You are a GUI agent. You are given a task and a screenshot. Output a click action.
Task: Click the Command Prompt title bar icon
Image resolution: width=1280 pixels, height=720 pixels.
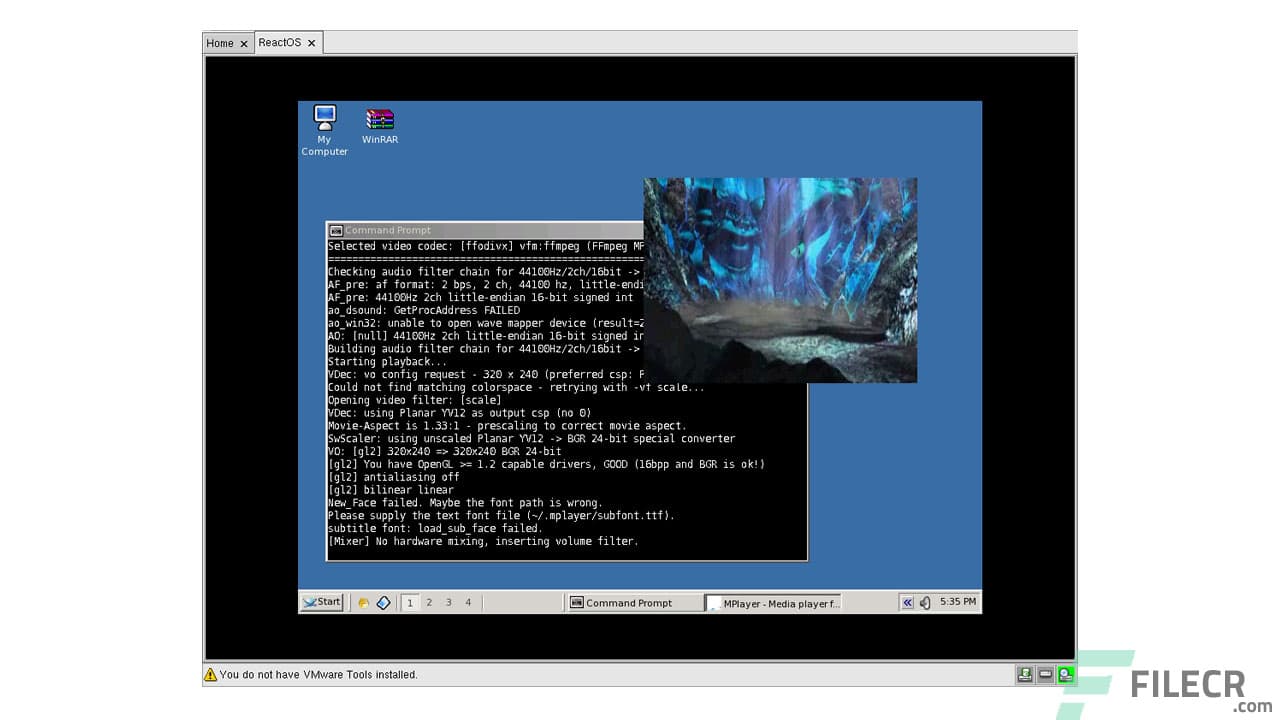336,230
